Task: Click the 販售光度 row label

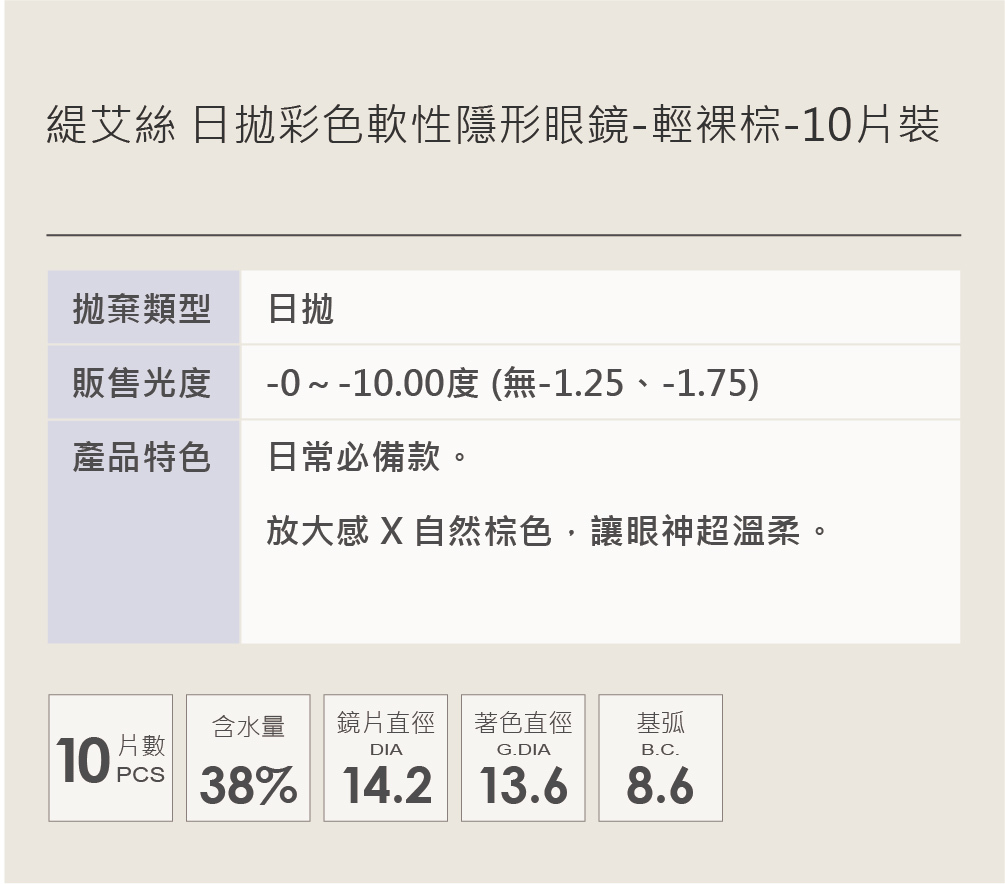Action: pos(142,383)
